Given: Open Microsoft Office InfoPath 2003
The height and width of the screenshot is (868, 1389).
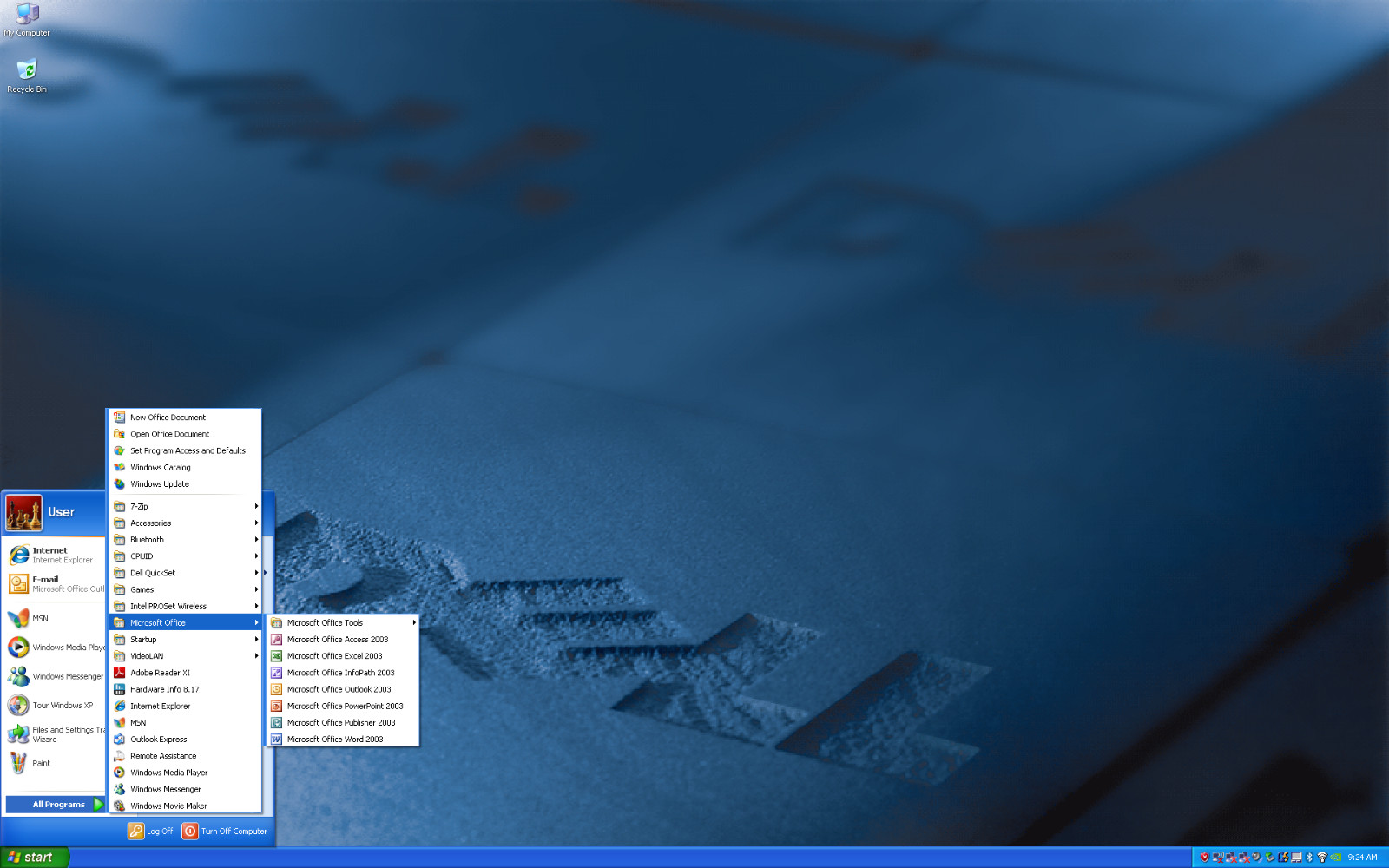Looking at the screenshot, I should [x=342, y=673].
